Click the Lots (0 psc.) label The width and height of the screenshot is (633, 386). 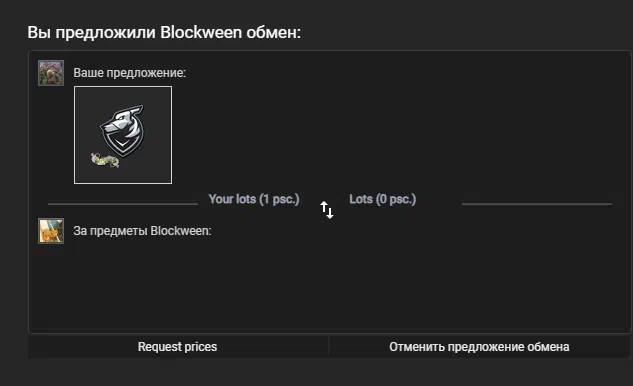383,199
